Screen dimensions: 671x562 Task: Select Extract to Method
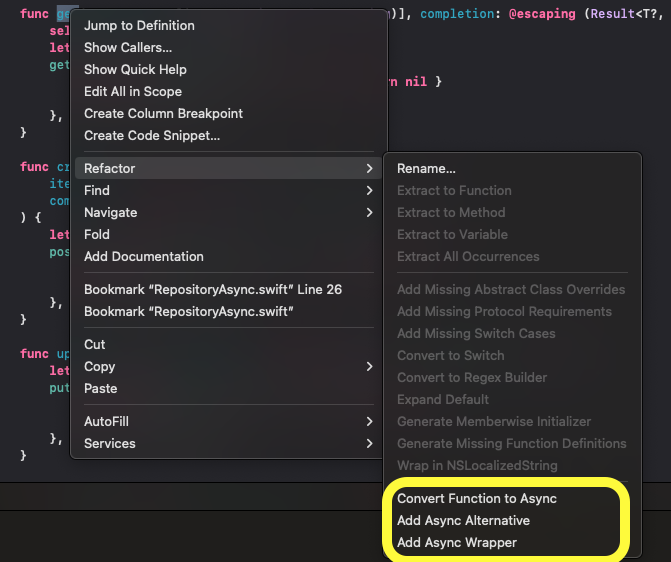[512, 212]
